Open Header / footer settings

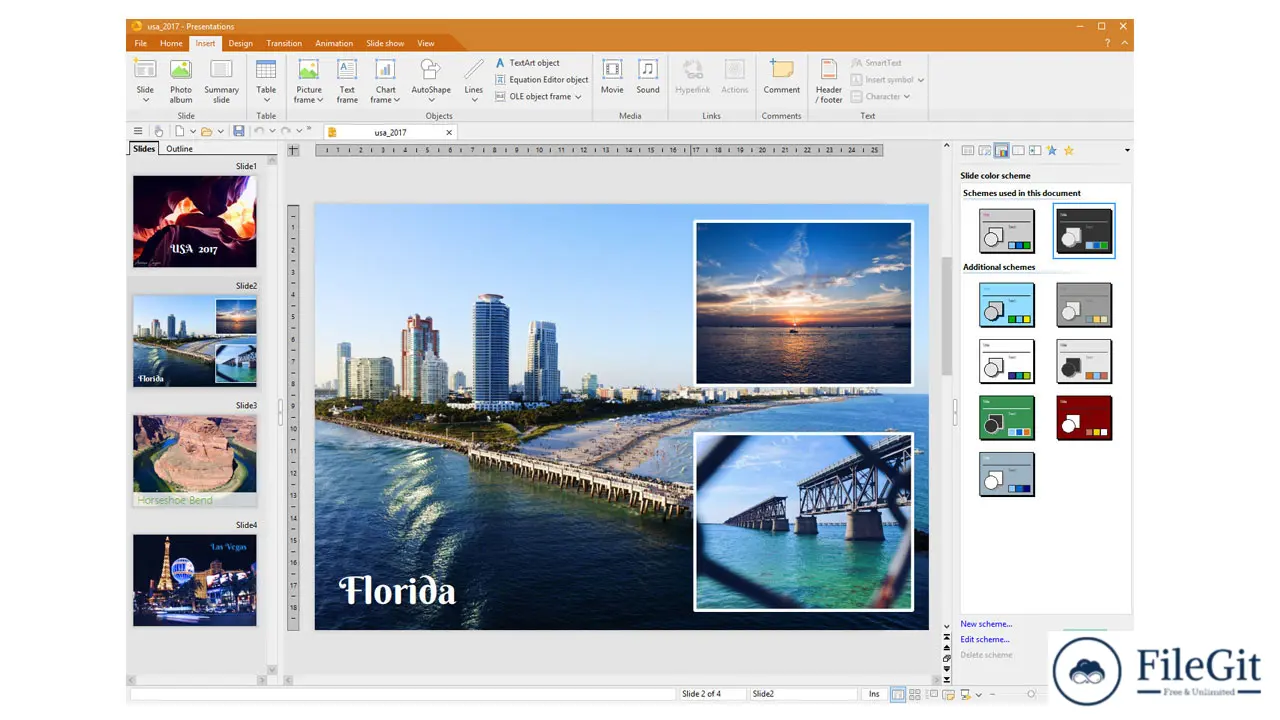coord(829,81)
